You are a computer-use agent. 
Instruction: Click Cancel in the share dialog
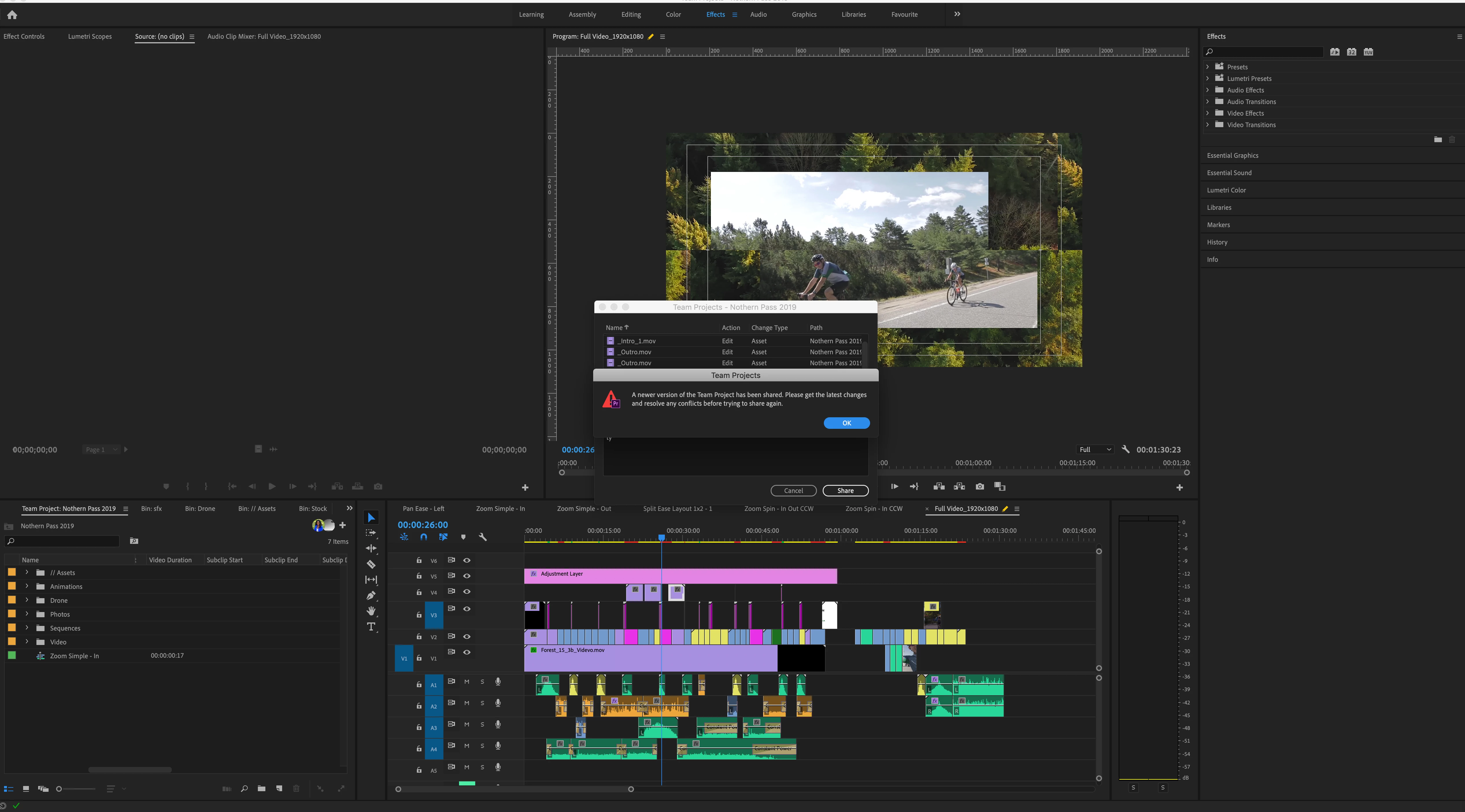coord(793,490)
